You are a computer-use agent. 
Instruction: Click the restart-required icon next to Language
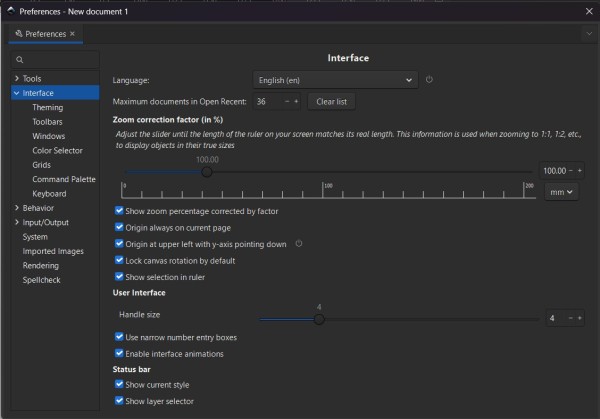[429, 80]
